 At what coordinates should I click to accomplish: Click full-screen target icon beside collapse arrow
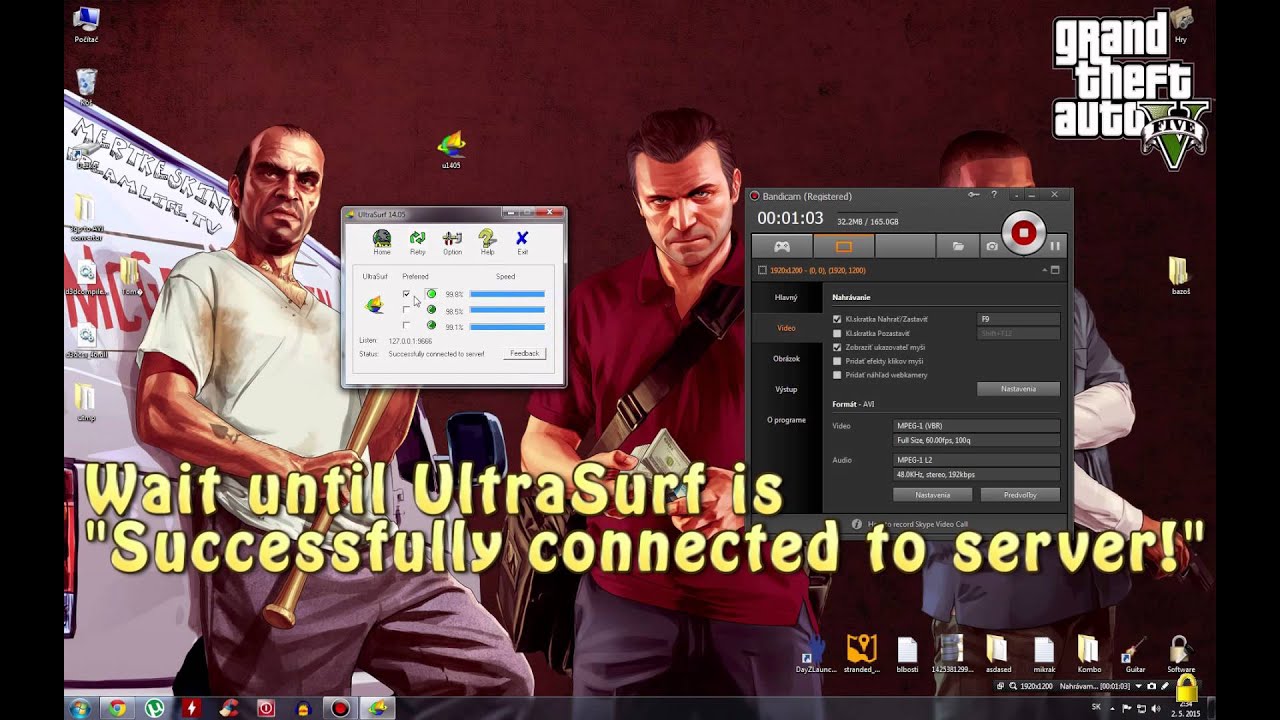(1054, 270)
